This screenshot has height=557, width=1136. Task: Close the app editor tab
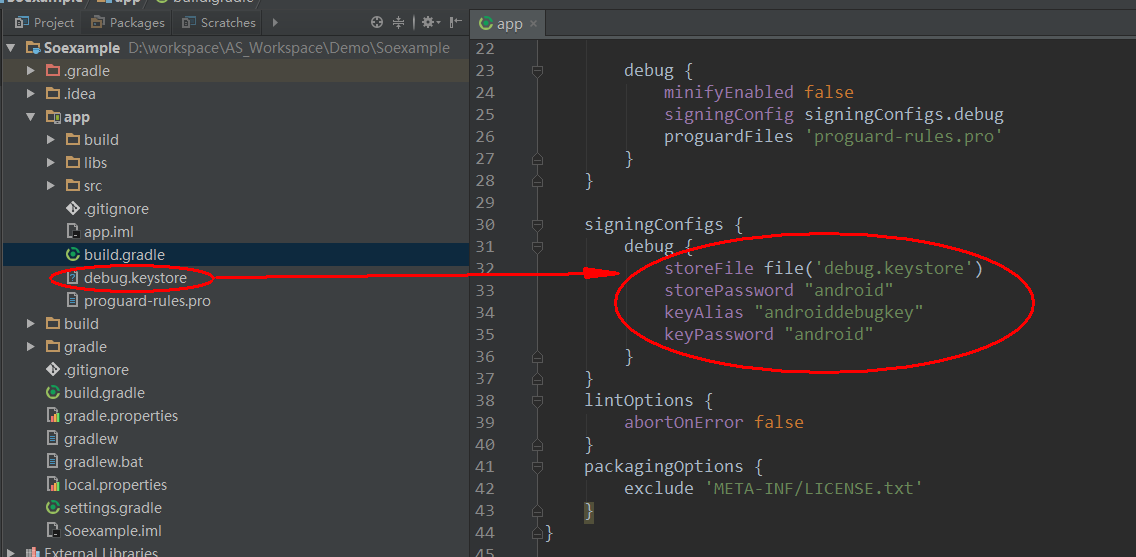(534, 24)
